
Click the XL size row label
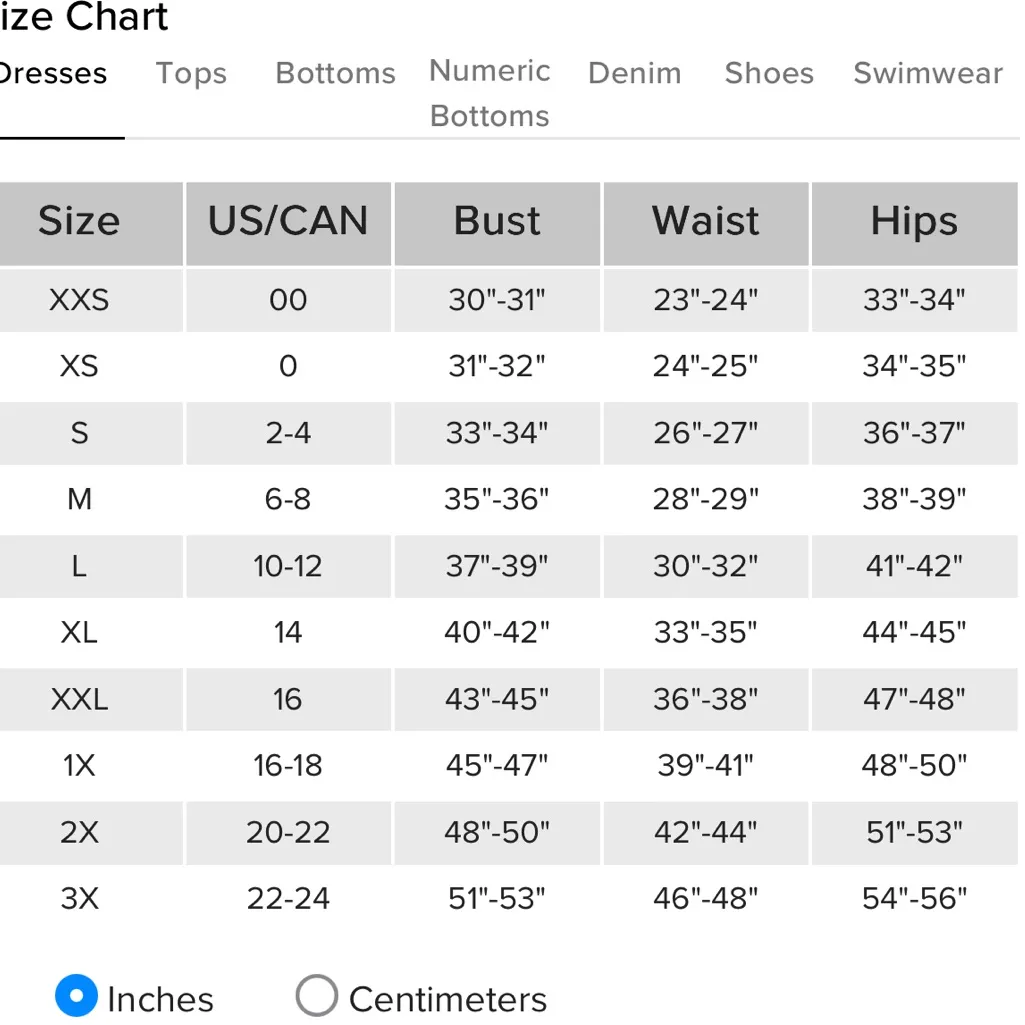pyautogui.click(x=79, y=632)
